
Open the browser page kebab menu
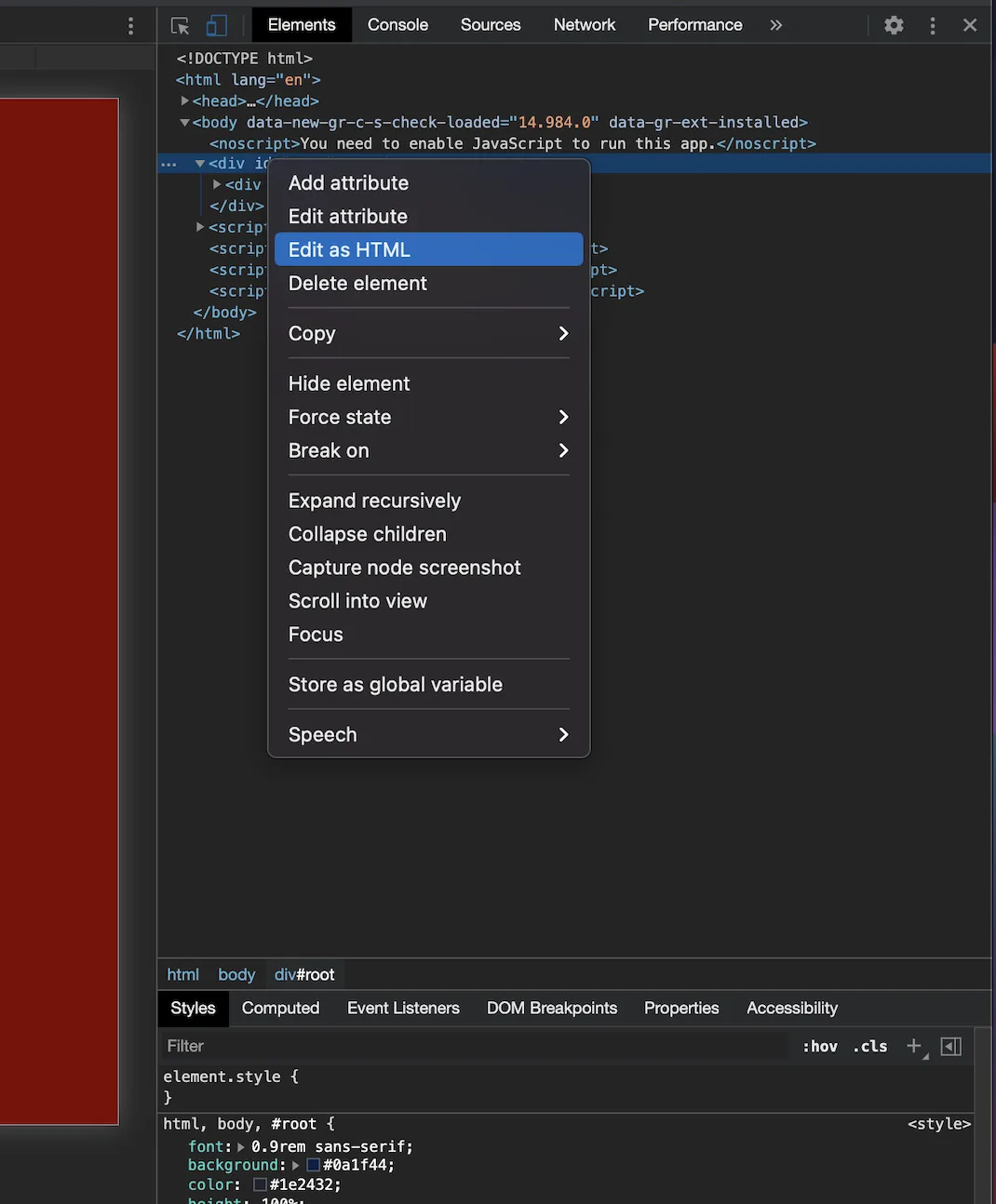tap(130, 26)
